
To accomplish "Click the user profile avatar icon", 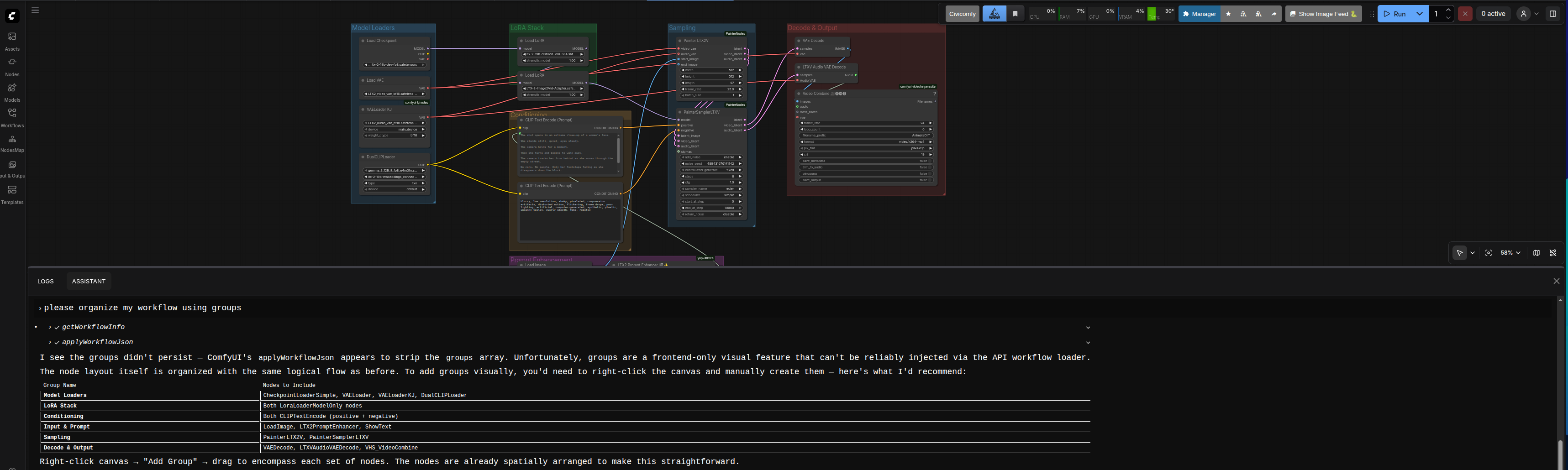I will [1523, 13].
